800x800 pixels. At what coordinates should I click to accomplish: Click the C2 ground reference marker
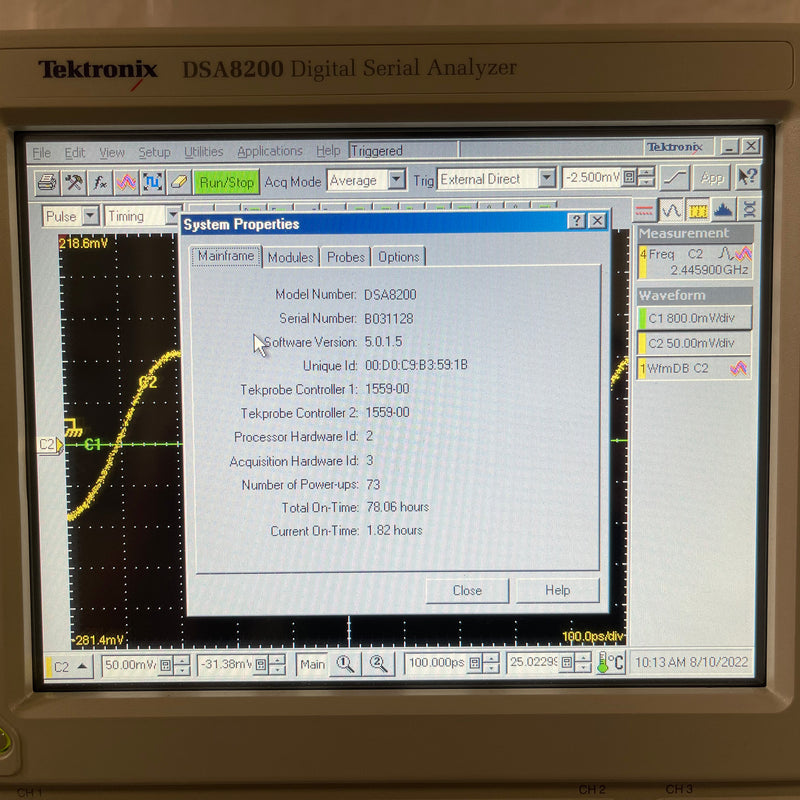(x=51, y=444)
